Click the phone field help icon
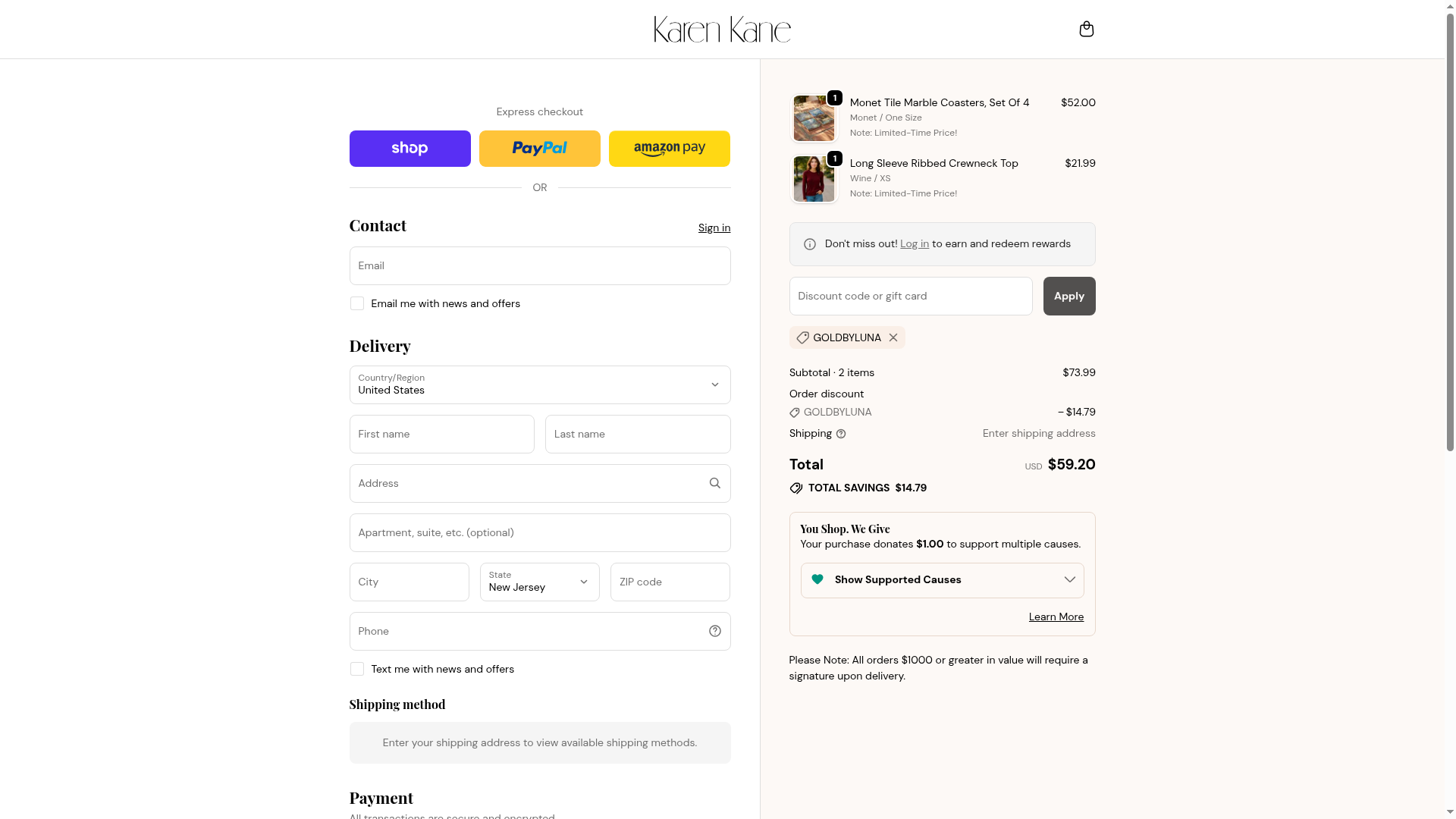The image size is (1456, 819). 714,631
